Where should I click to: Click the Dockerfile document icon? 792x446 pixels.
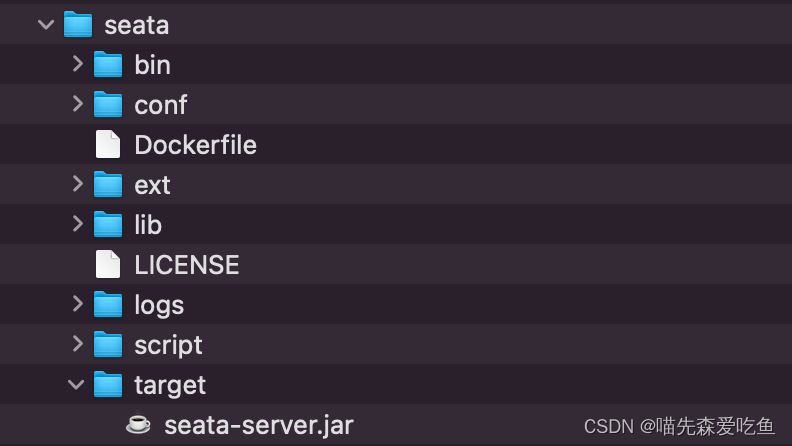(107, 144)
